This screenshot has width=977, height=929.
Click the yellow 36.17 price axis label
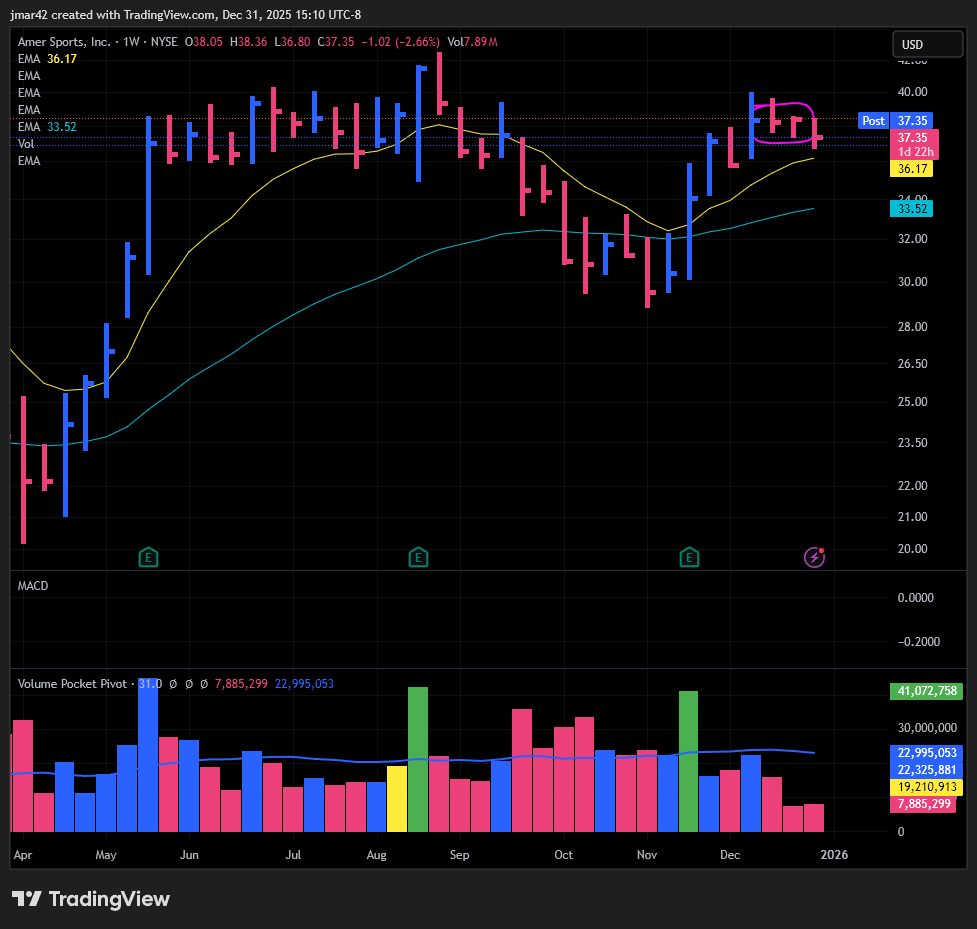[912, 170]
